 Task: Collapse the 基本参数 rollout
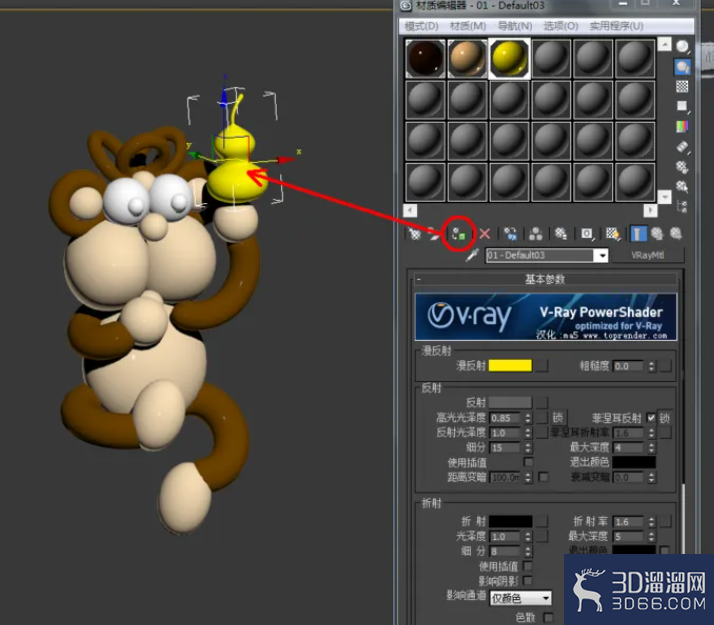coord(546,279)
